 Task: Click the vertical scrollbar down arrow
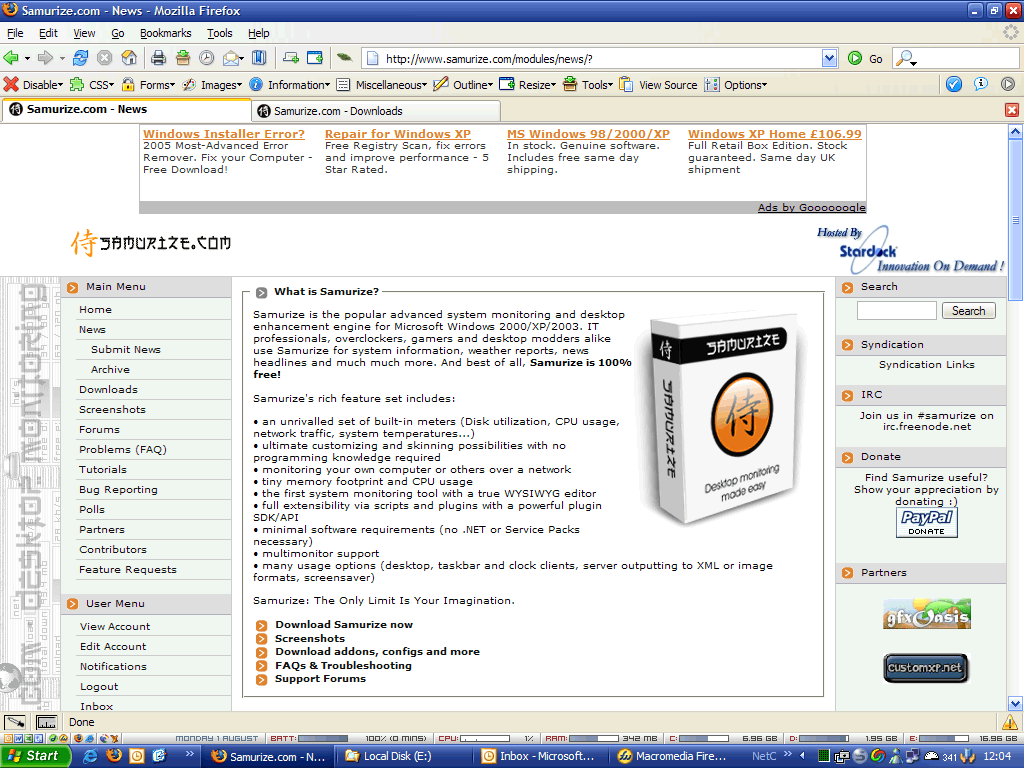(1016, 704)
